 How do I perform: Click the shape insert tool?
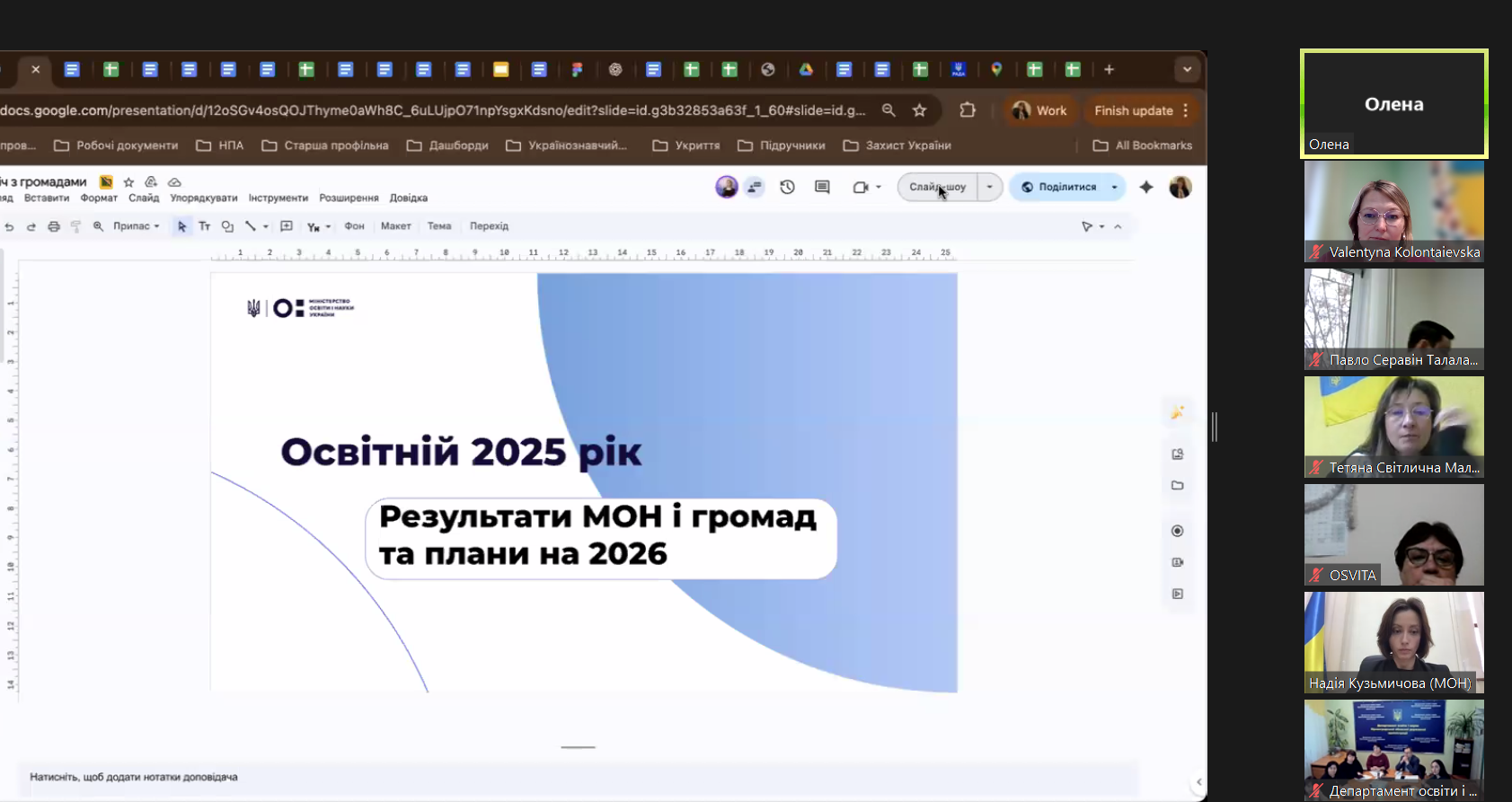click(227, 226)
